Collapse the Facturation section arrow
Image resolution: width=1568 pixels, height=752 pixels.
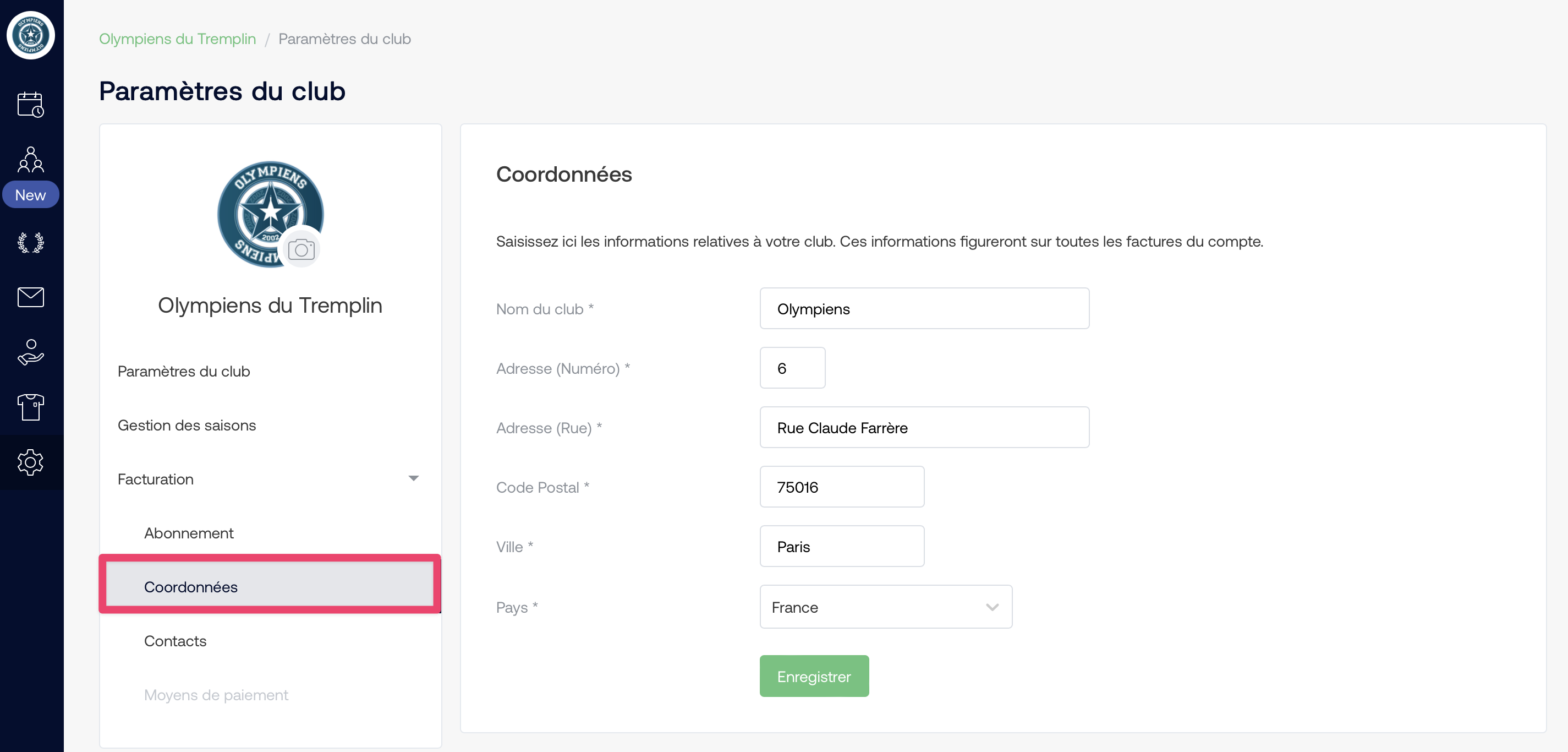tap(414, 478)
